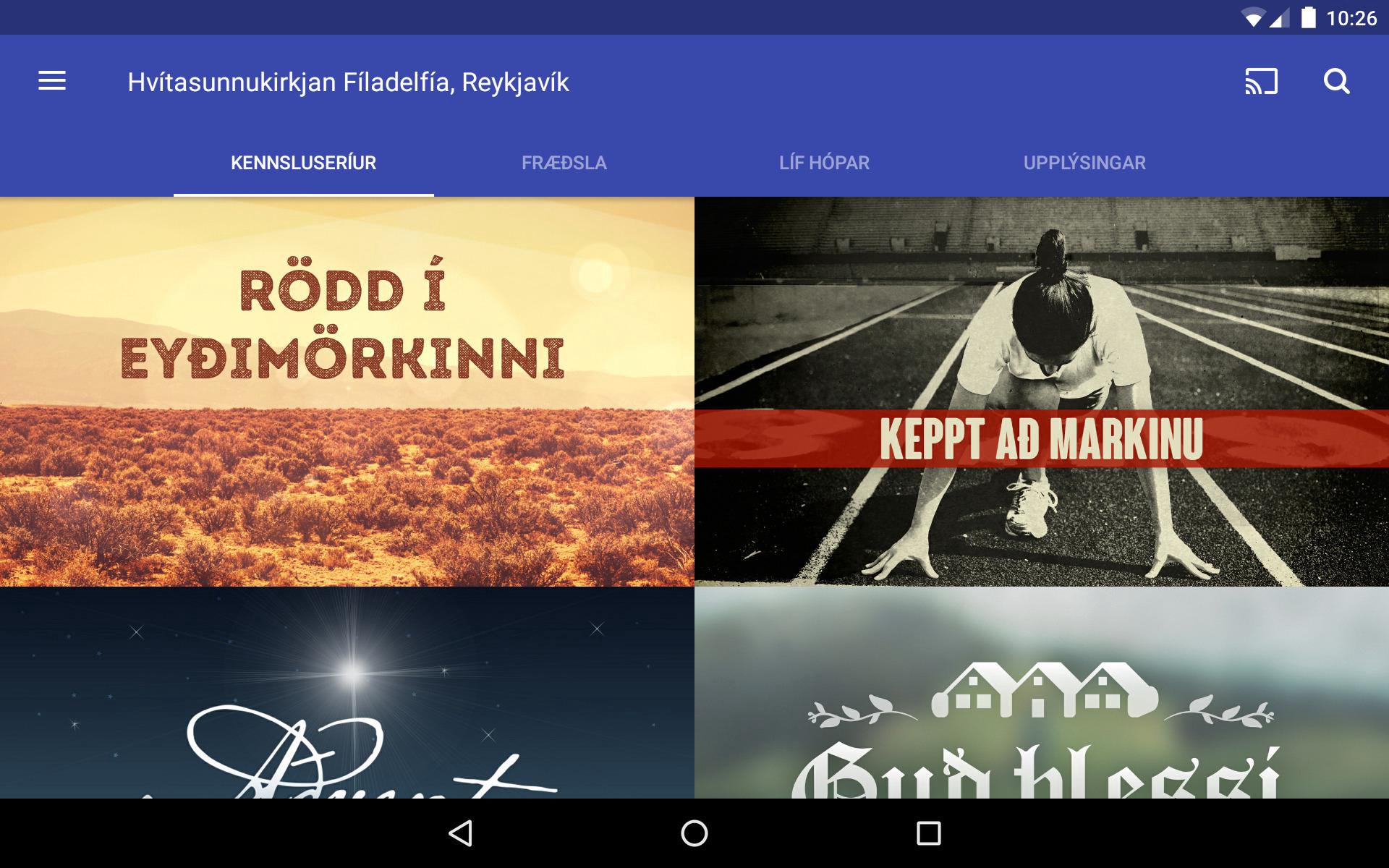Tap the 10:26 clock in status bar

tap(1351, 18)
